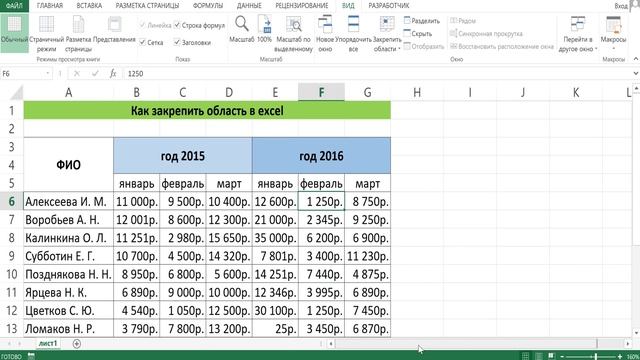Toggle Заголовки headings checkbox

click(192, 42)
